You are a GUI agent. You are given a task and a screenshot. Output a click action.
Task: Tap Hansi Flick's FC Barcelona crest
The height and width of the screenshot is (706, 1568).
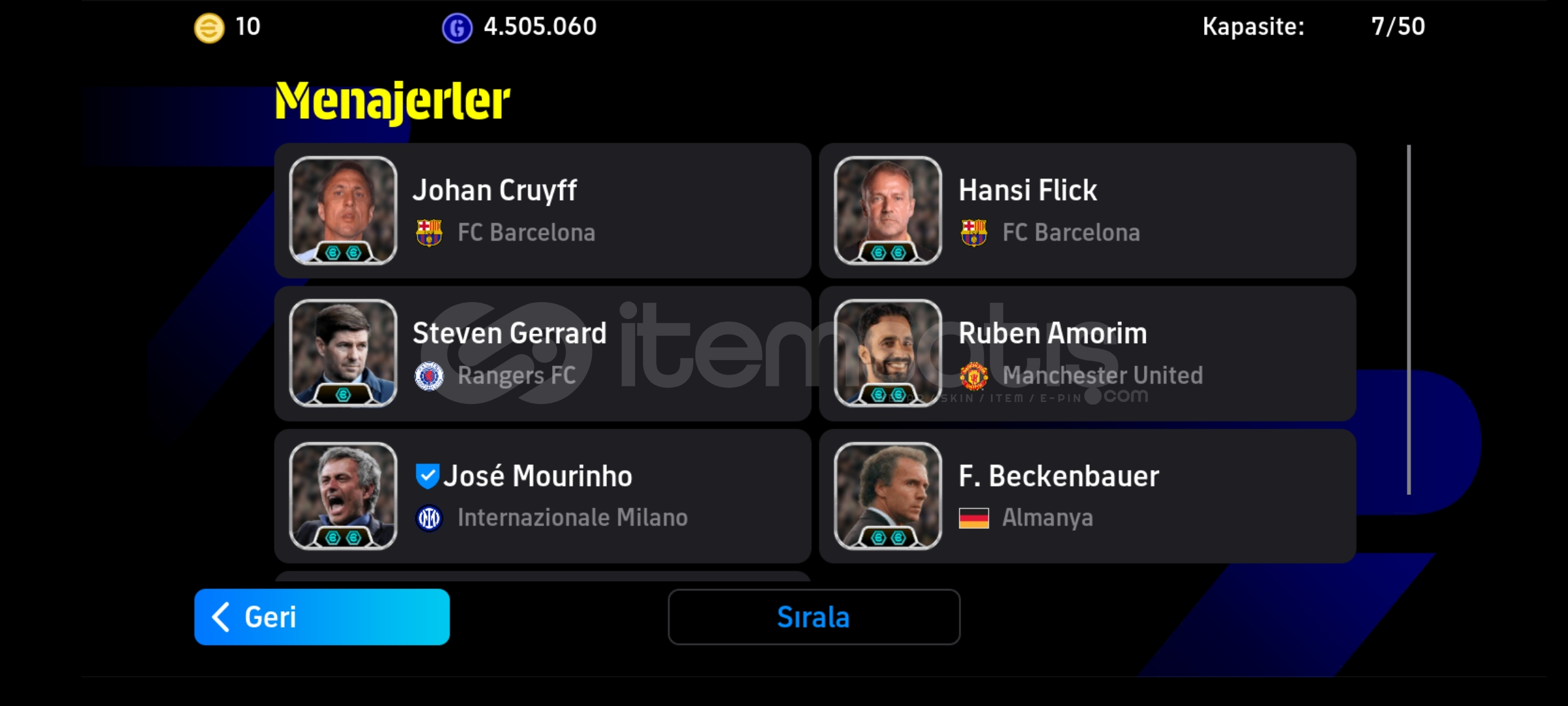pyautogui.click(x=973, y=233)
